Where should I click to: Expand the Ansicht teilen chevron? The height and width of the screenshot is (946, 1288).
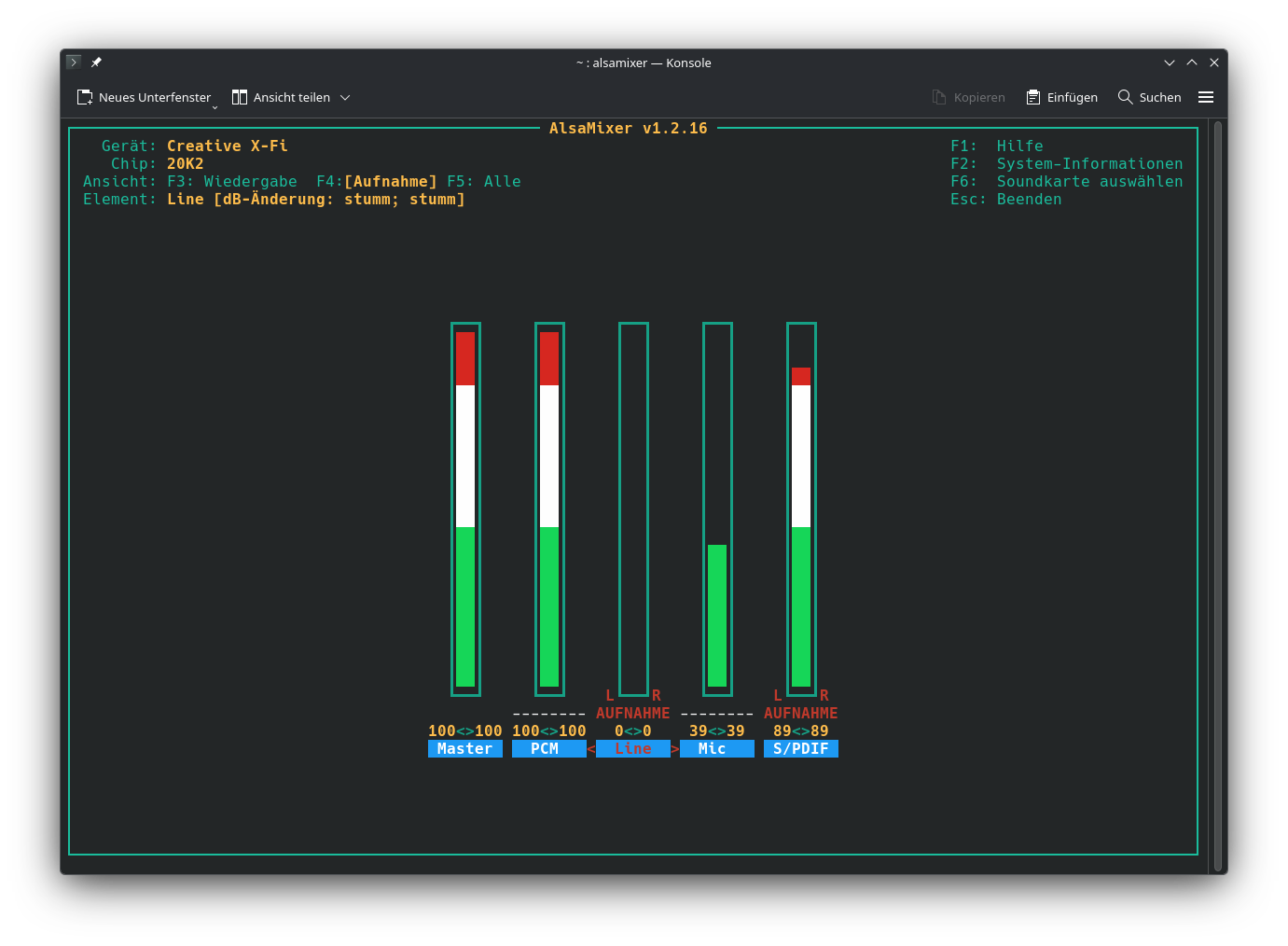point(345,97)
